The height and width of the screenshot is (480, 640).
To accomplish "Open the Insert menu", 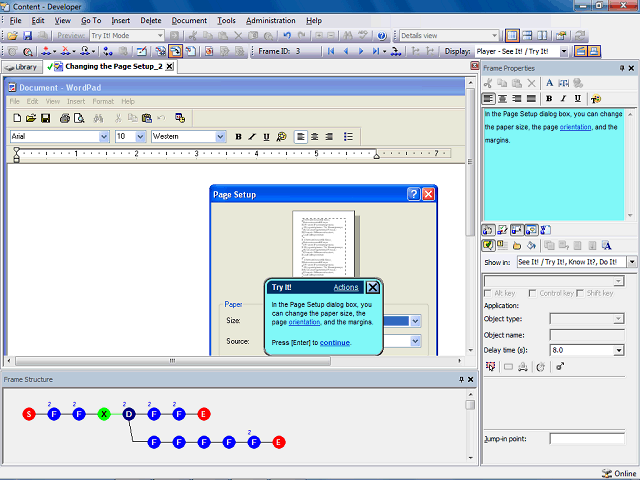I will tap(120, 20).
